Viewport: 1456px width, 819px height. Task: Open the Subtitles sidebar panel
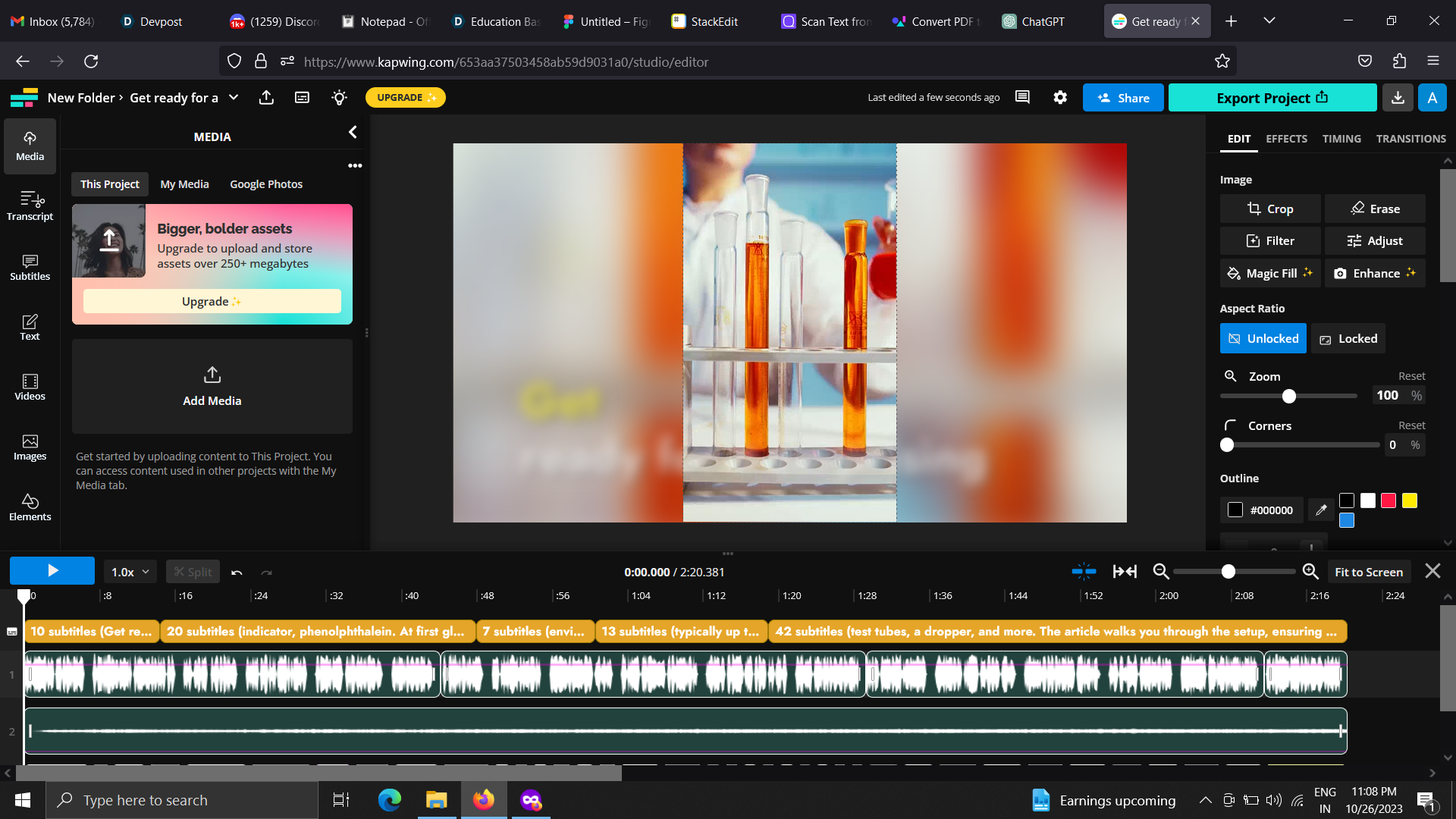[x=30, y=267]
